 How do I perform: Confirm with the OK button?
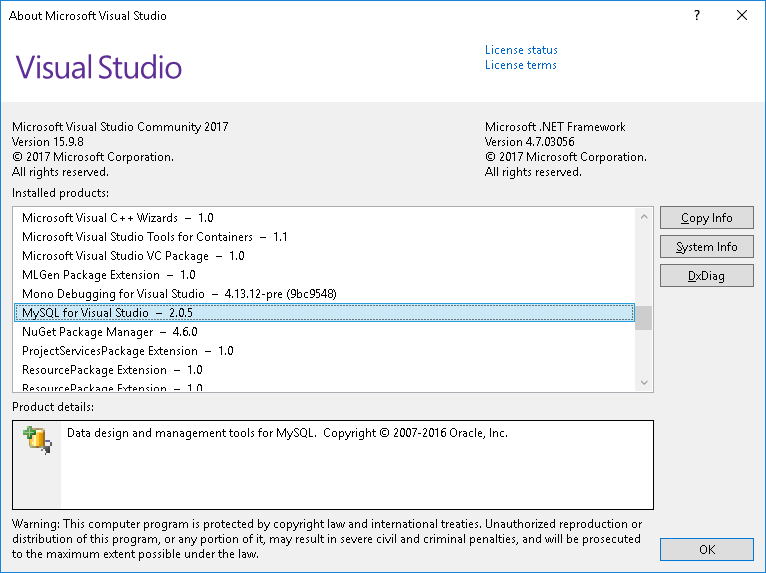point(706,550)
